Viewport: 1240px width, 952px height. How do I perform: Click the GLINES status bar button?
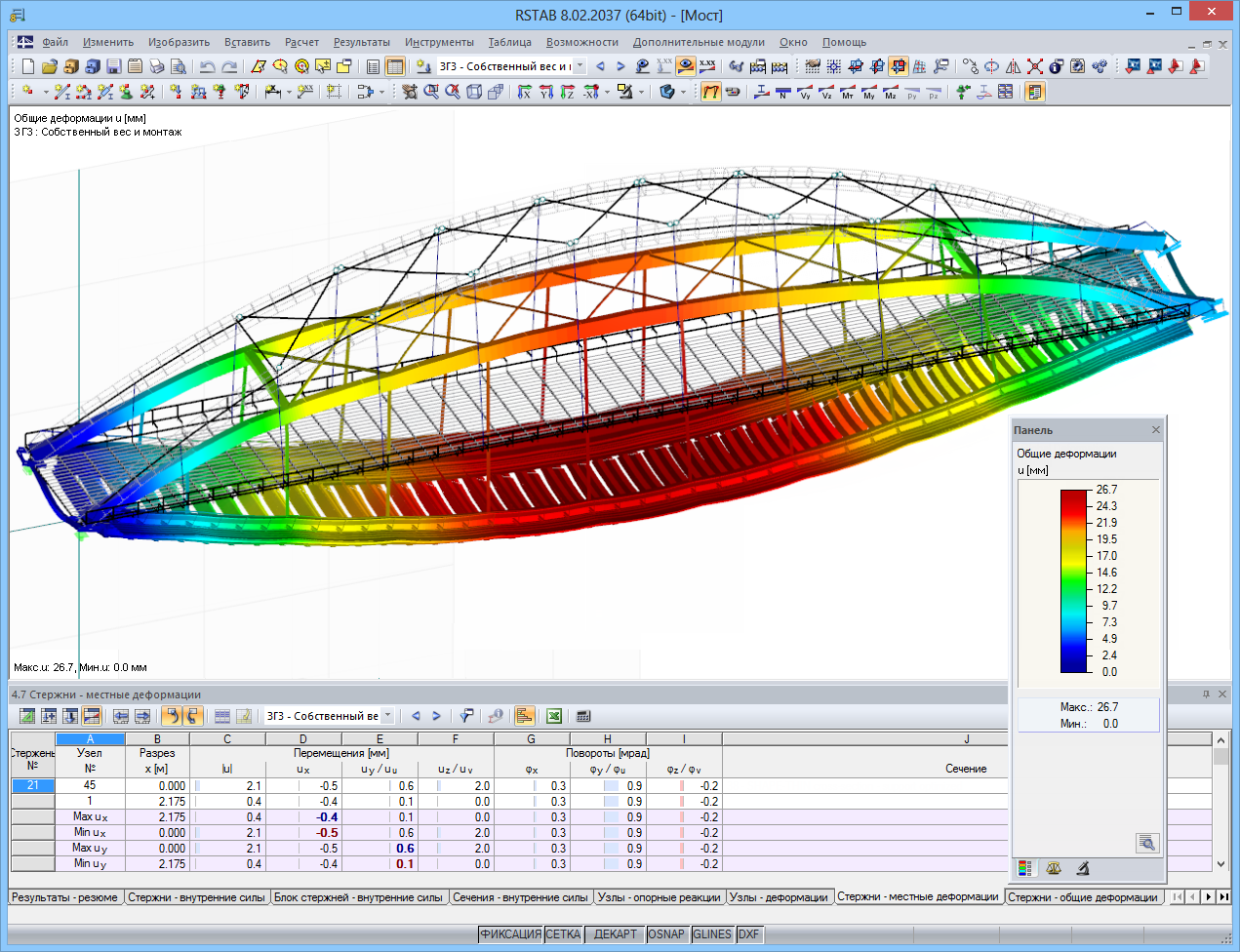[712, 934]
